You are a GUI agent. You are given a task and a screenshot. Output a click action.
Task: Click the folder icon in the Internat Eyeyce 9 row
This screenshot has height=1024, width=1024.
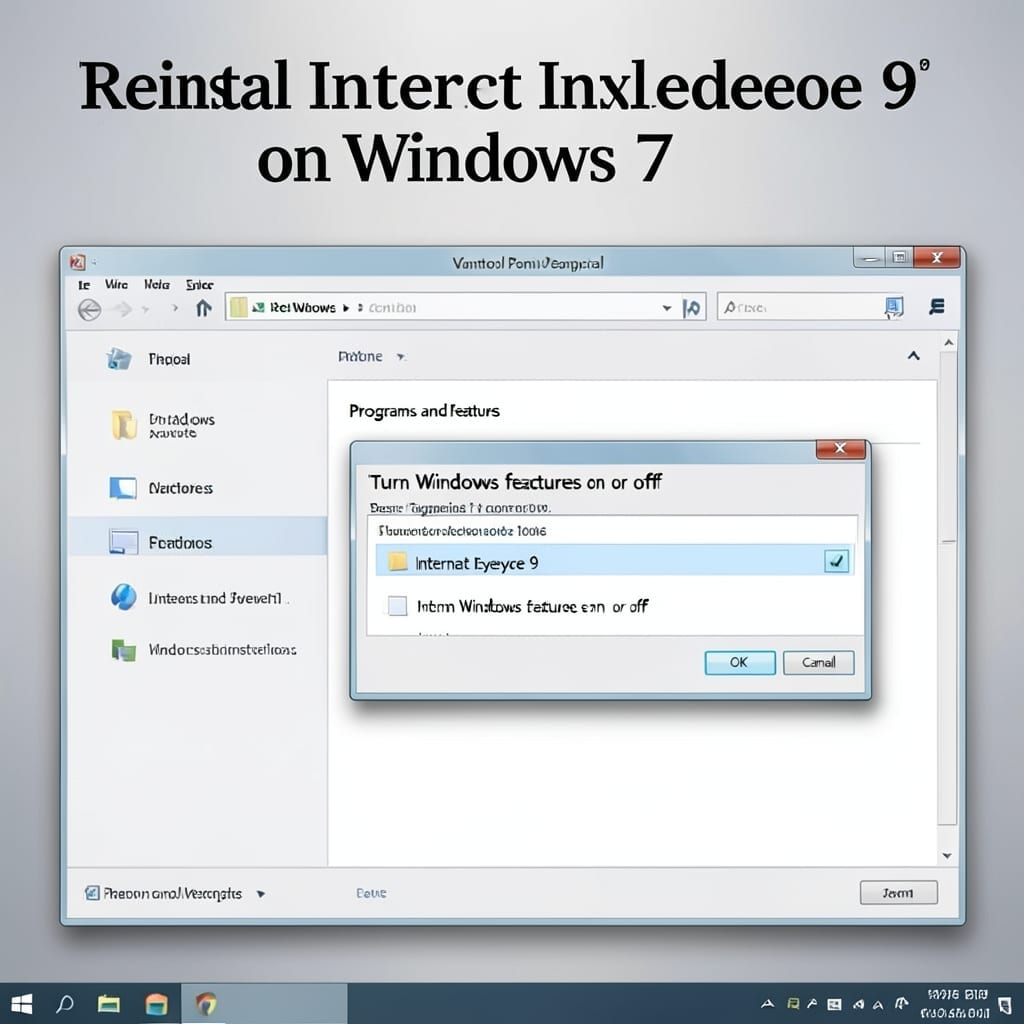click(398, 562)
